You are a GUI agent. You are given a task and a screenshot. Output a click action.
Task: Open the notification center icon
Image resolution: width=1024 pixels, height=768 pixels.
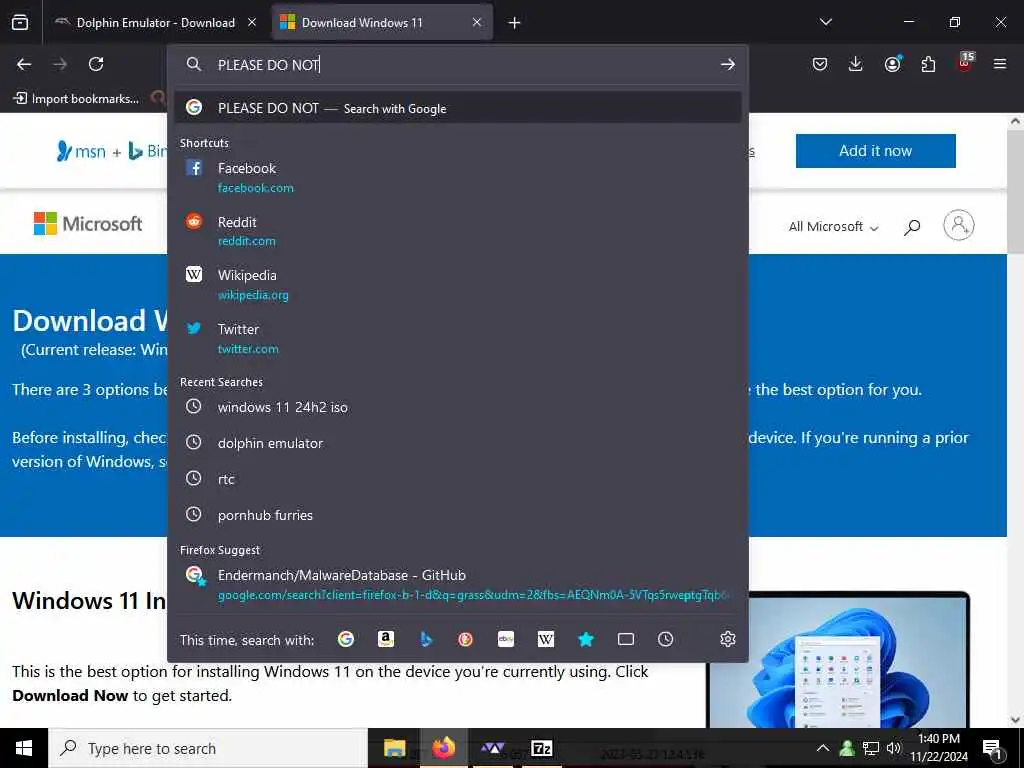click(x=993, y=749)
